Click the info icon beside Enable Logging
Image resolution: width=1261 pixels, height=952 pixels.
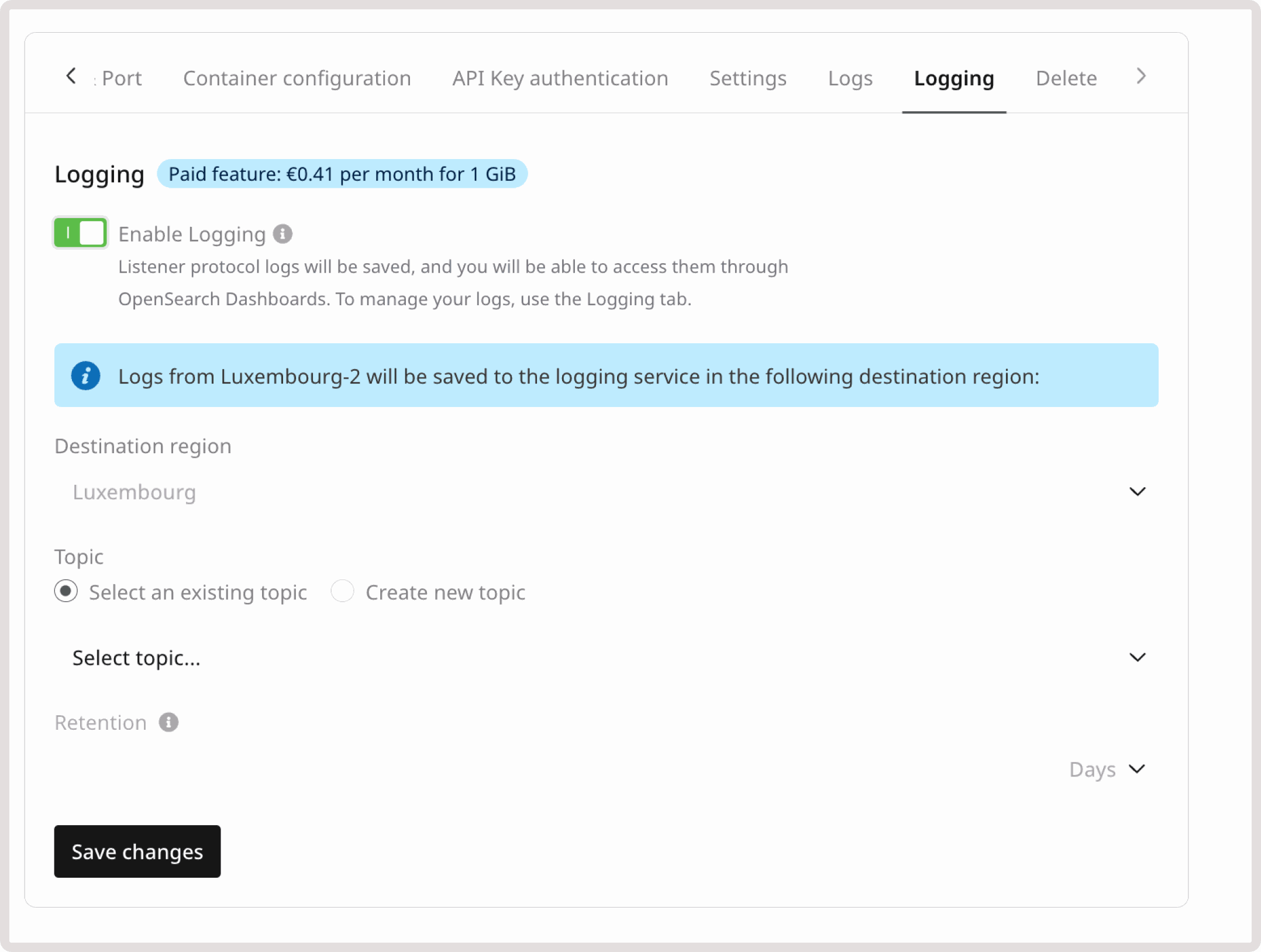pos(282,234)
